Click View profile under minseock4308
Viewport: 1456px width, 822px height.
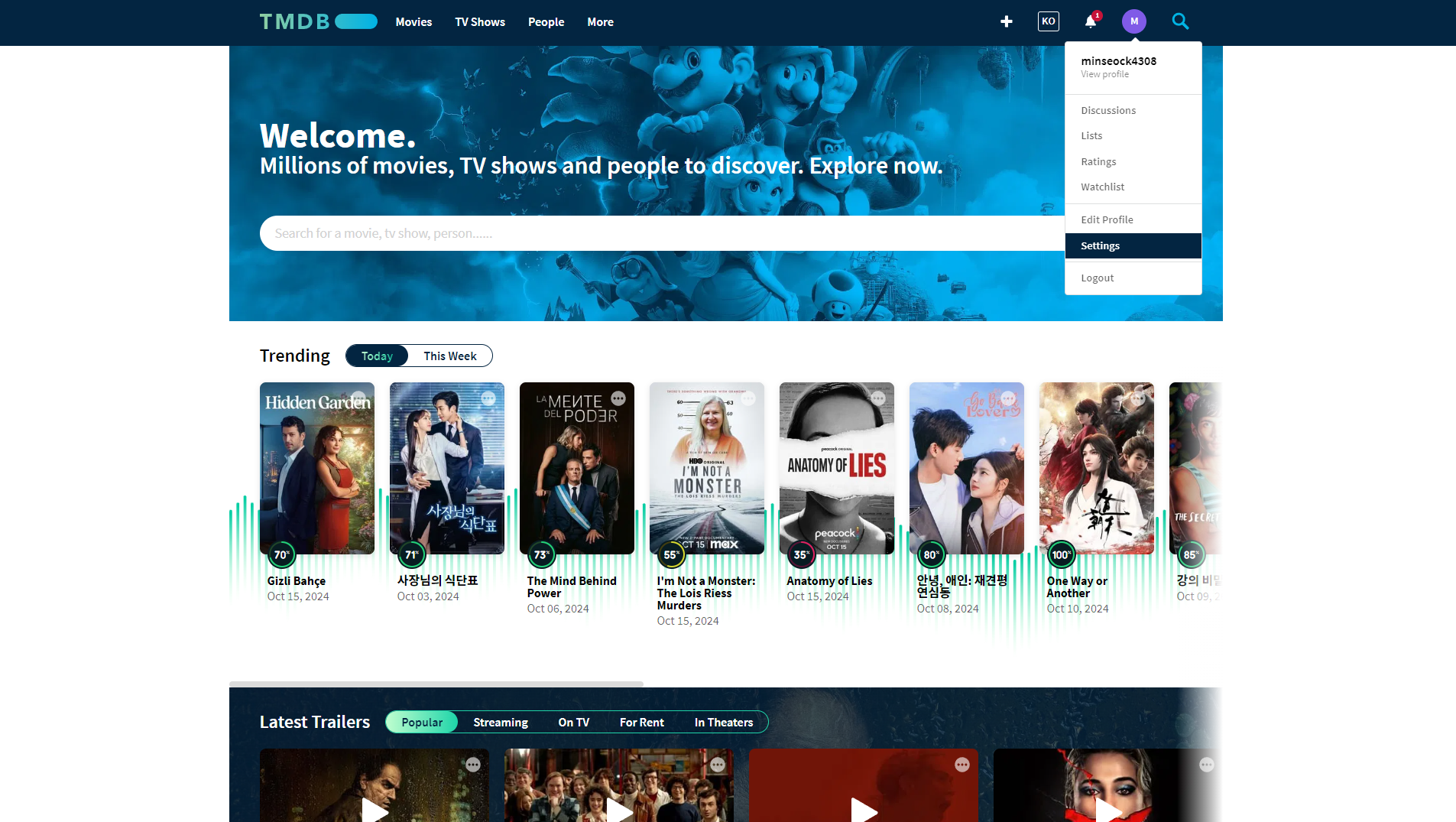click(x=1104, y=74)
